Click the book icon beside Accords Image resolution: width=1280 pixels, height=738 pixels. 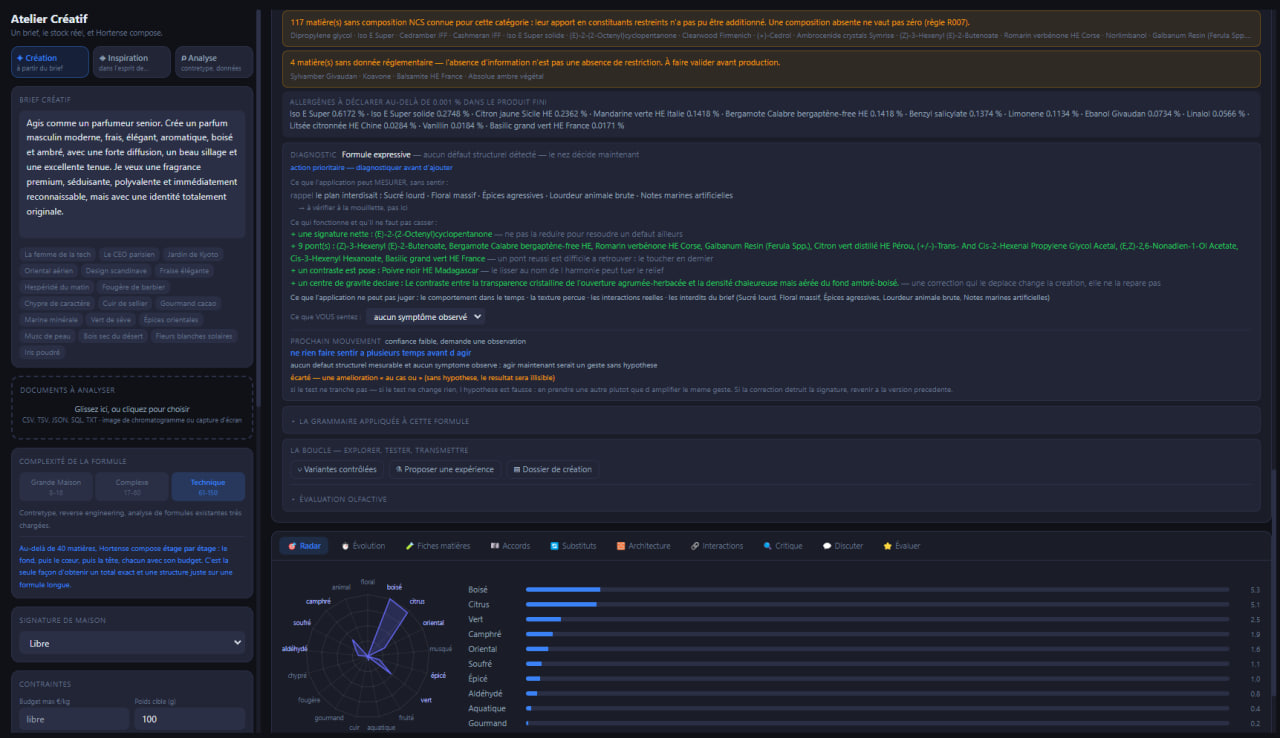point(494,546)
